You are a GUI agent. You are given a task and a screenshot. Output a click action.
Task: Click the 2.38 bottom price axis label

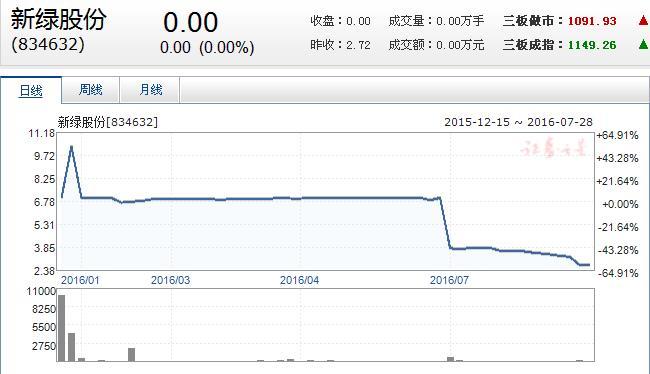pos(44,271)
